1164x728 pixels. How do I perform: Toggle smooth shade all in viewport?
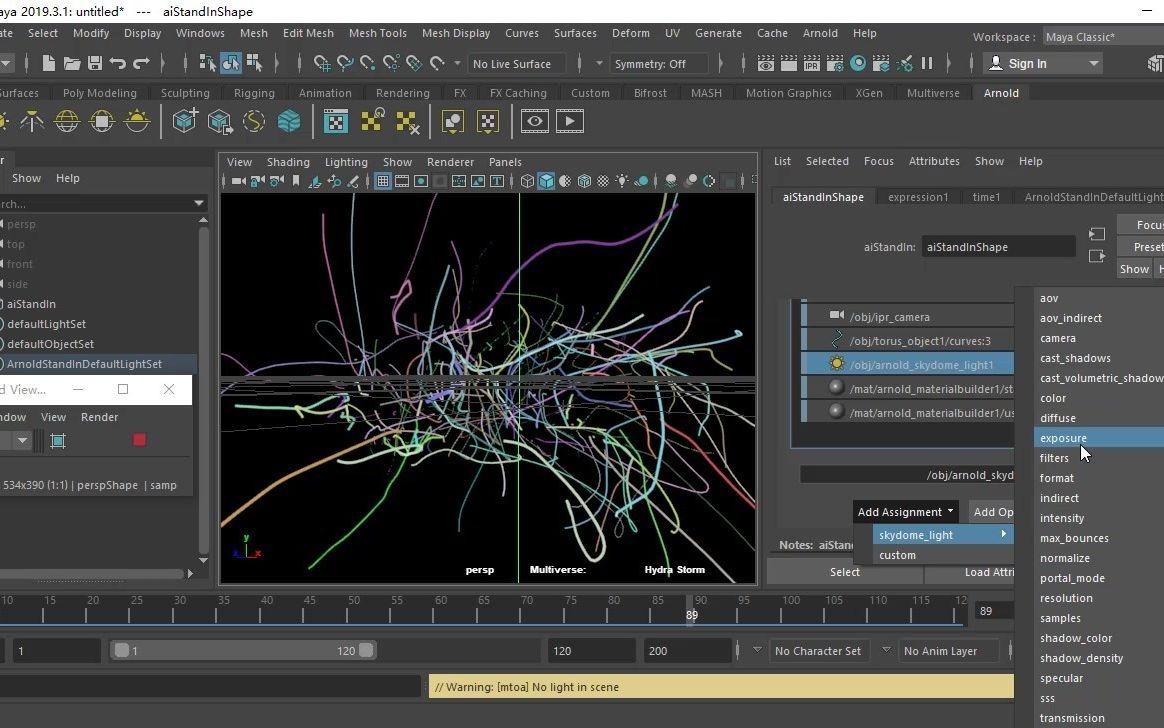click(x=546, y=181)
